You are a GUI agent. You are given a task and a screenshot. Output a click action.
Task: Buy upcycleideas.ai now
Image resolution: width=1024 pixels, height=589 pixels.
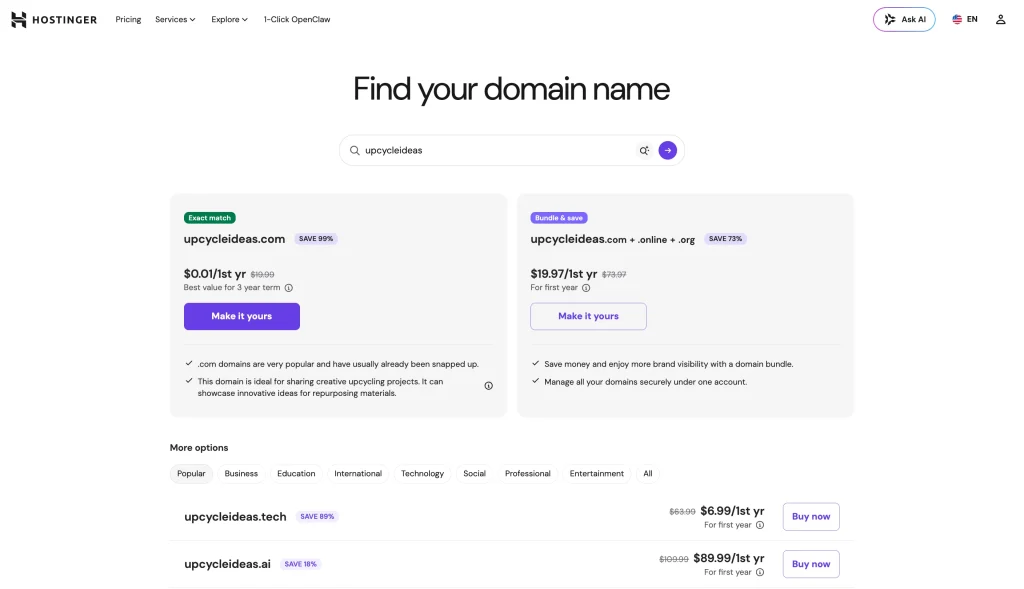(810, 564)
